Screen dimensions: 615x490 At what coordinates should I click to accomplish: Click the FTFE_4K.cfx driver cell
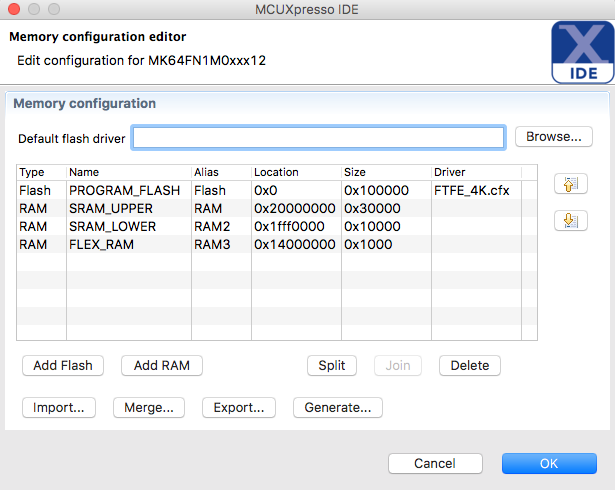(x=474, y=190)
